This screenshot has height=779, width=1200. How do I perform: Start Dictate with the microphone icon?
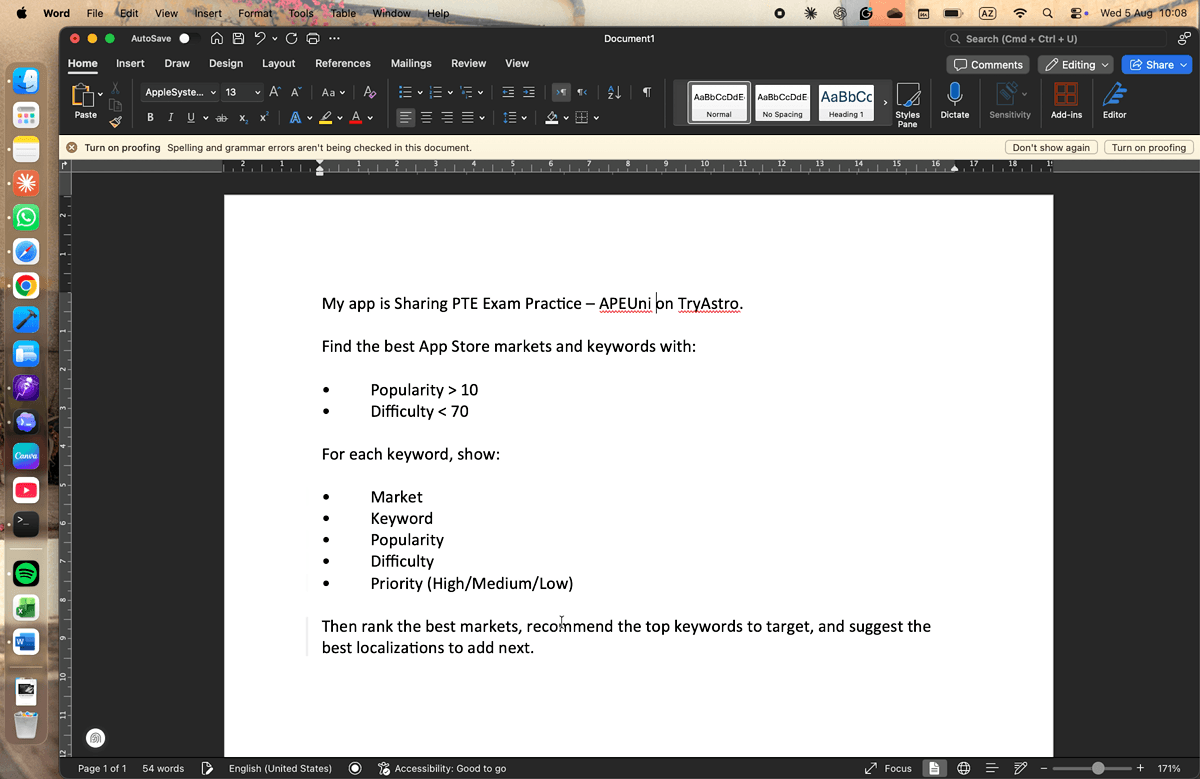point(955,101)
